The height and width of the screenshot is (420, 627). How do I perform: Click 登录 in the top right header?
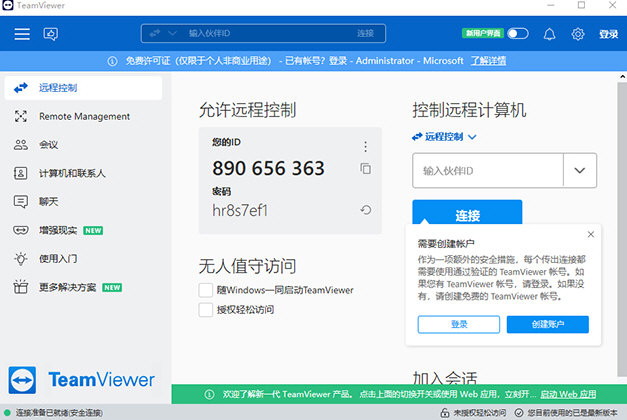(x=608, y=34)
